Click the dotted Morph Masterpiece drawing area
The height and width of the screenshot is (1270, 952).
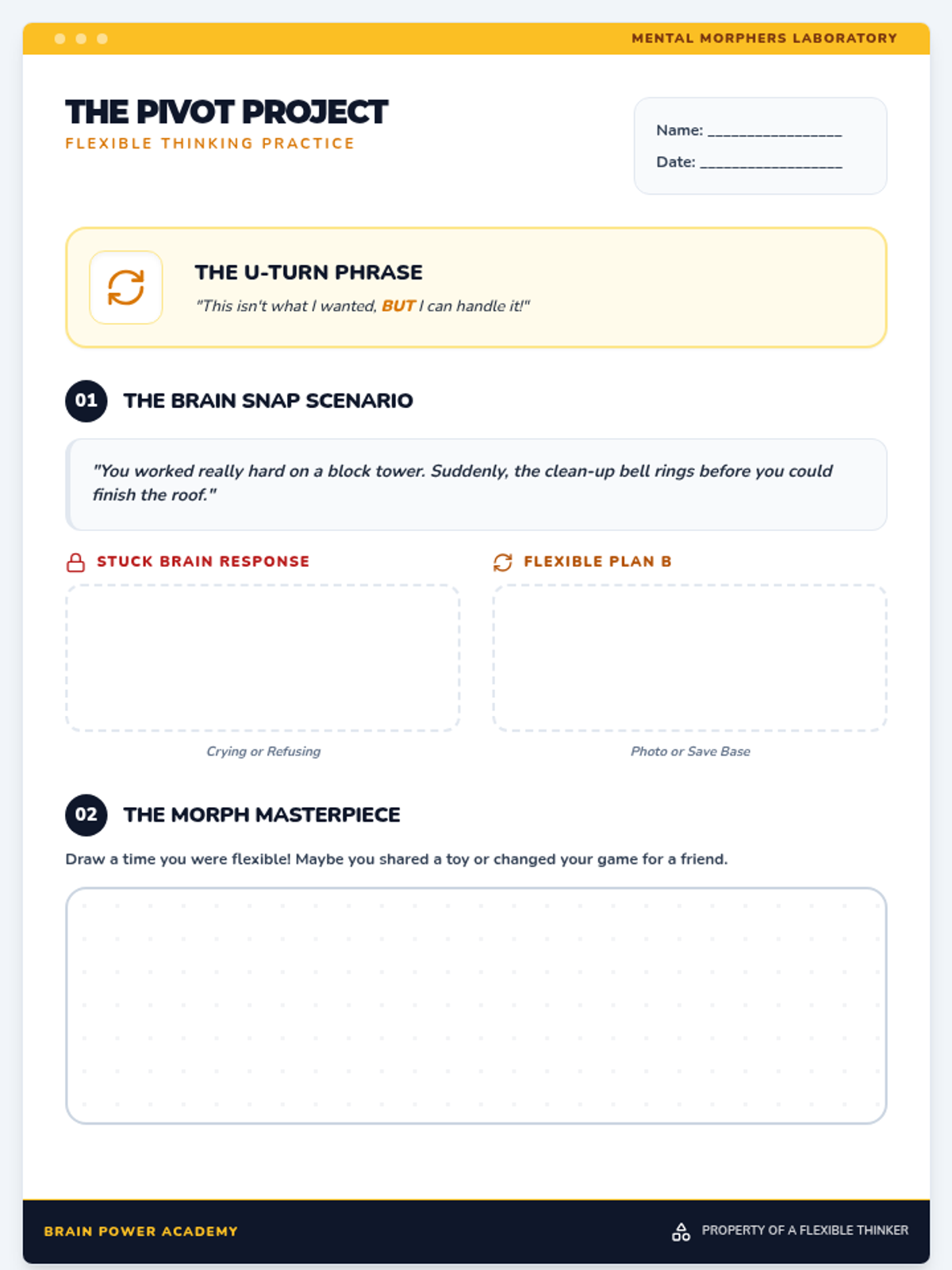[476, 1006]
